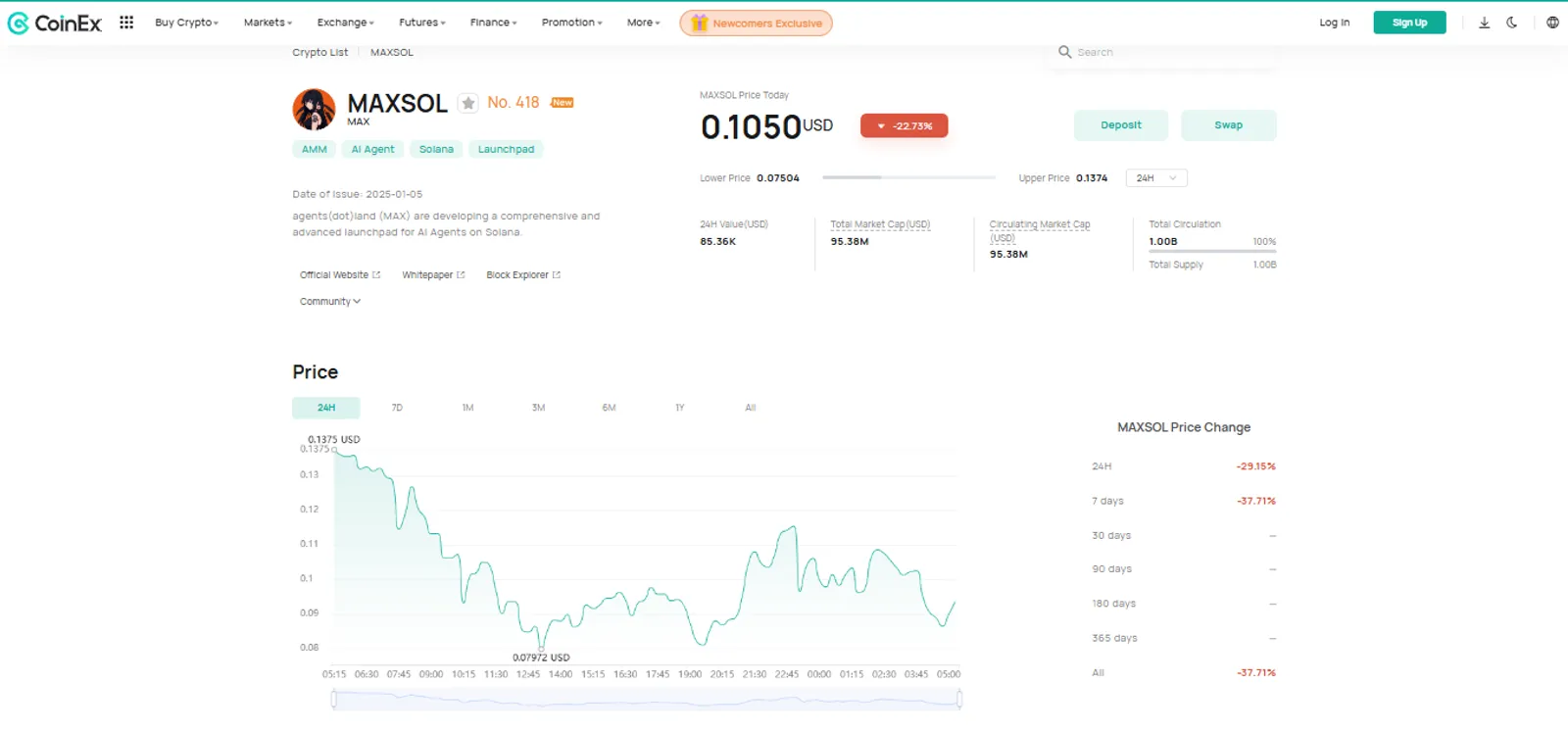
Task: Click the search magnifier icon
Action: (x=1064, y=52)
